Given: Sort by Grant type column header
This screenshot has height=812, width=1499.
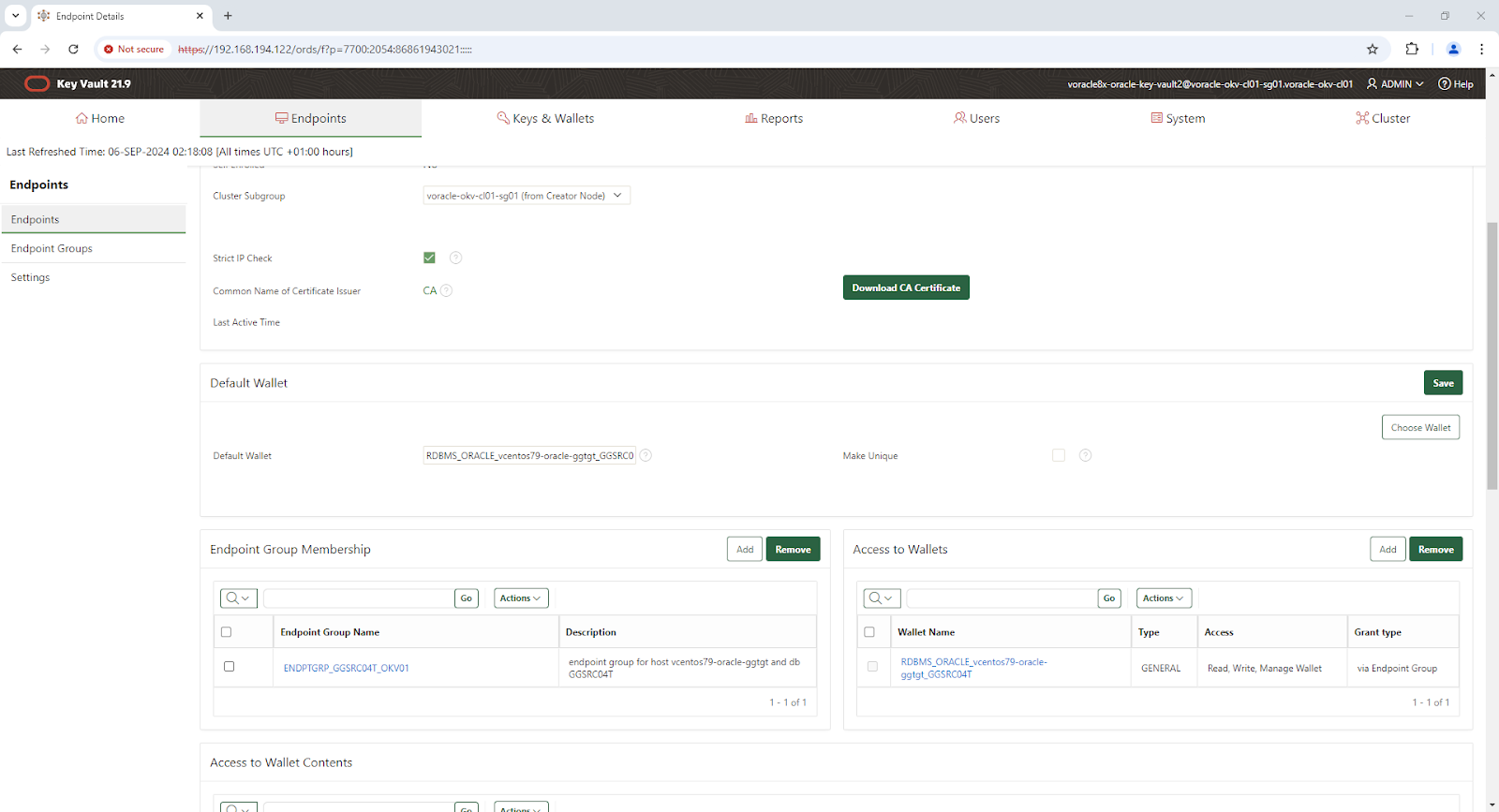Looking at the screenshot, I should [x=1378, y=632].
